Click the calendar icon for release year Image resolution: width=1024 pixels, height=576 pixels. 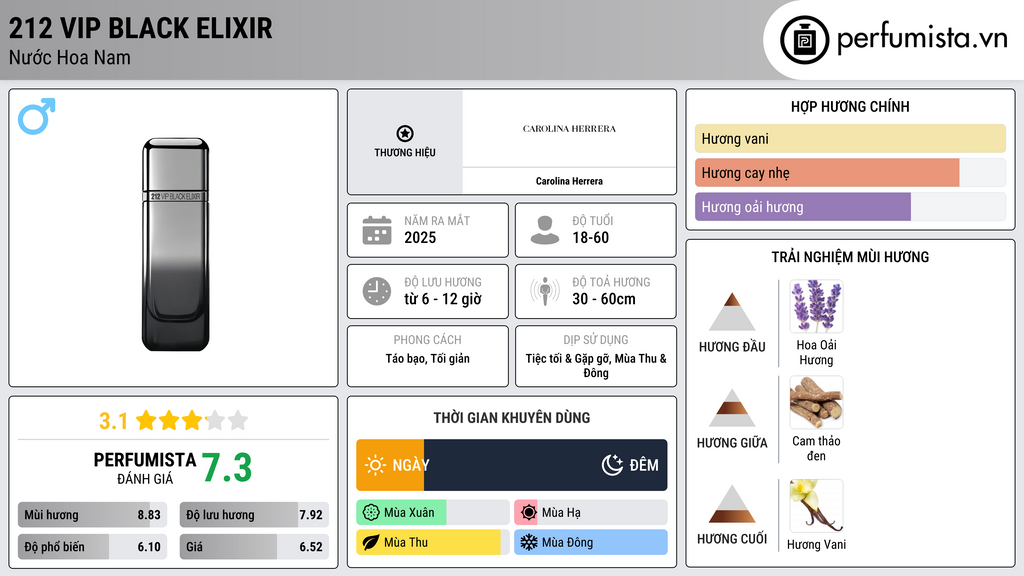click(376, 230)
